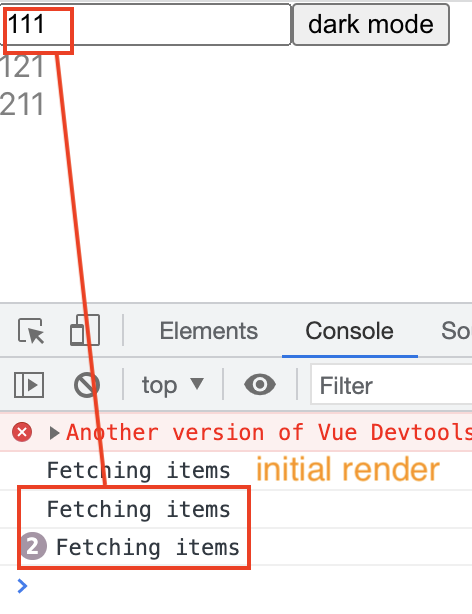The width and height of the screenshot is (472, 614).
Task: Click the Another version of Vue Devtools text
Action: click(x=269, y=432)
